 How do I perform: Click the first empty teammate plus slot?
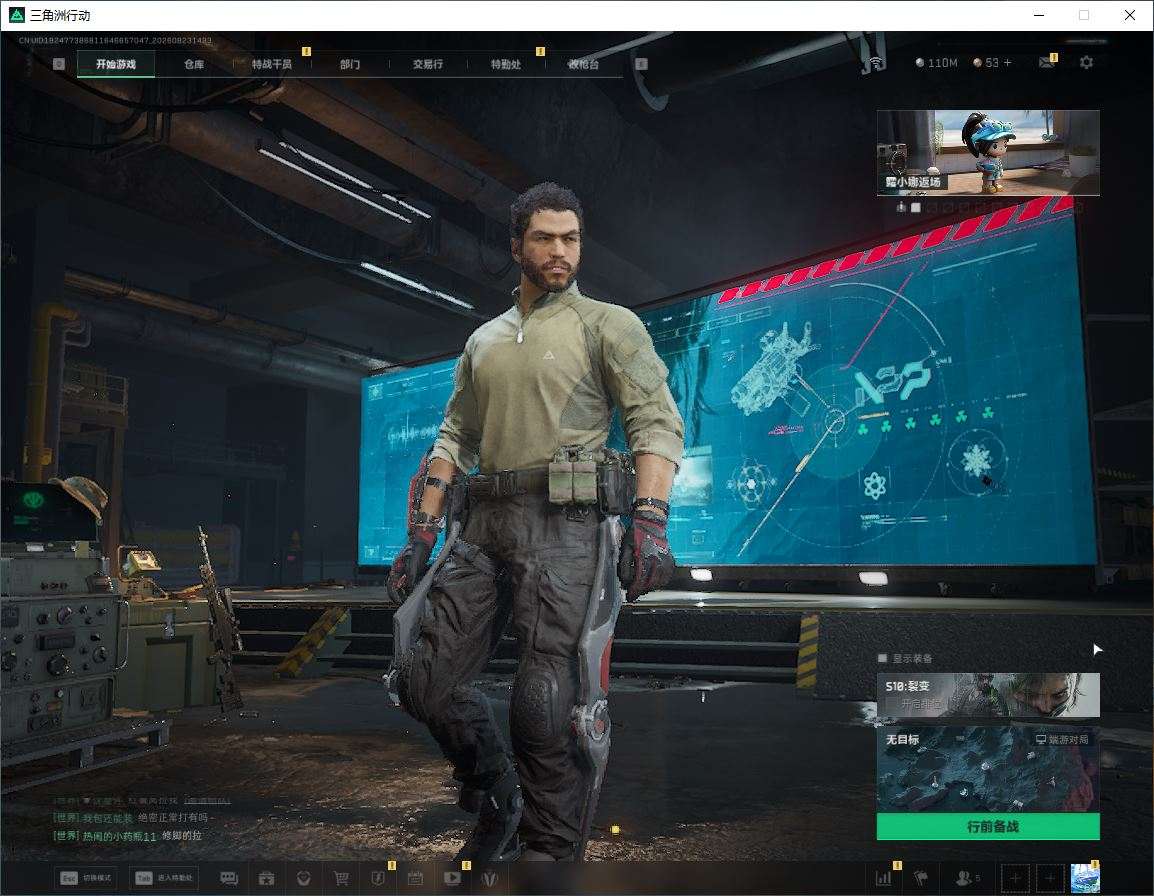(x=1016, y=878)
